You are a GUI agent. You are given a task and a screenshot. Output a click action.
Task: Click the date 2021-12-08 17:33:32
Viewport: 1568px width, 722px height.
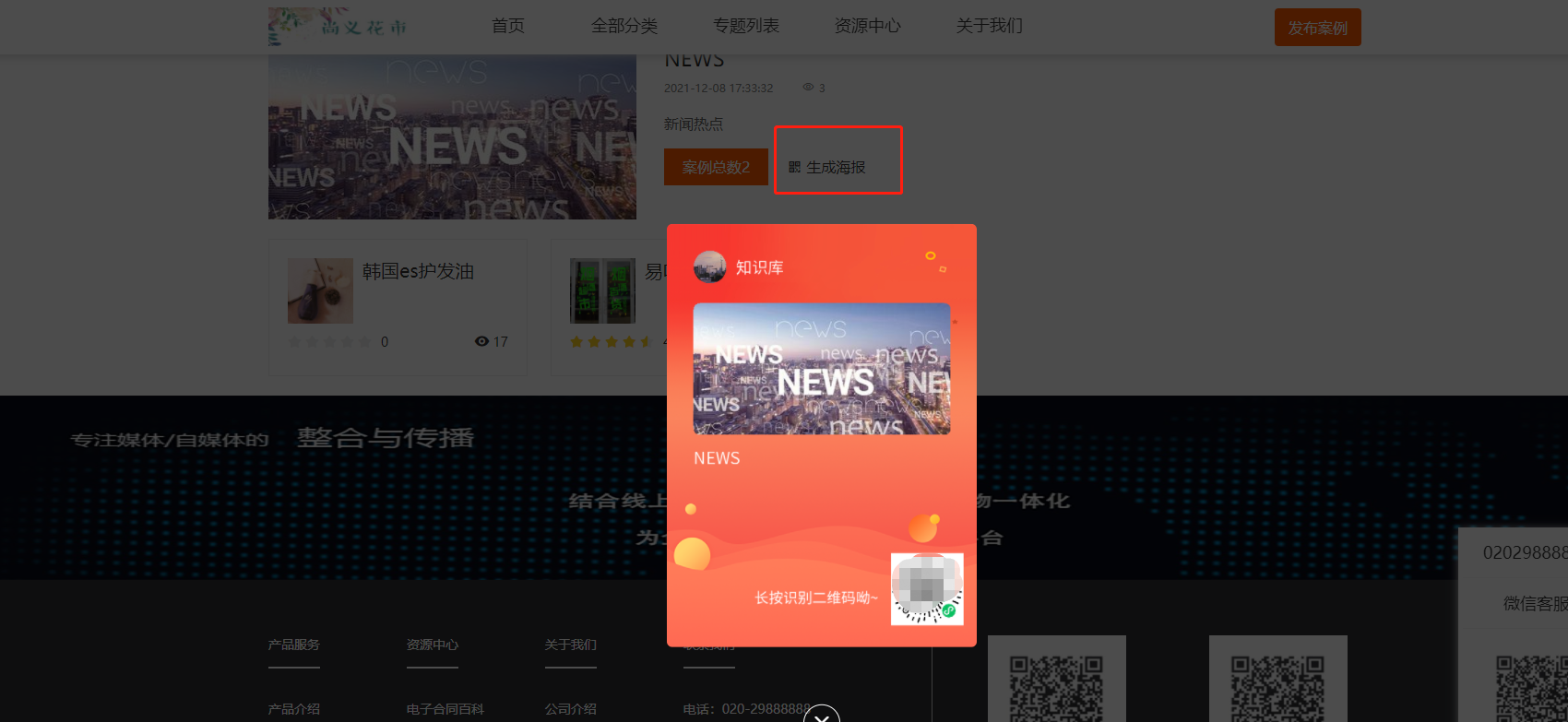pyautogui.click(x=719, y=89)
